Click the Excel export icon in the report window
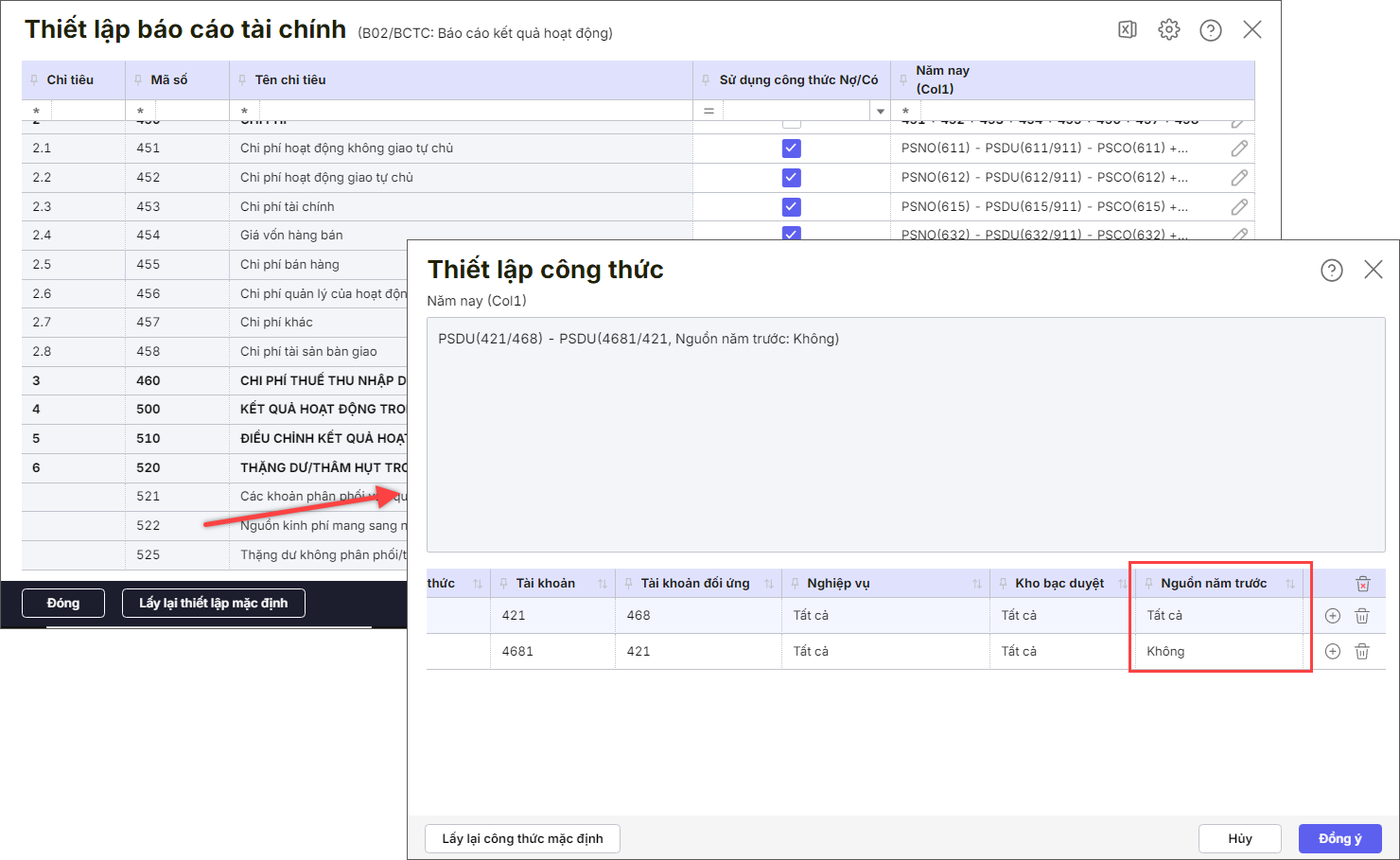Image resolution: width=1400 pixels, height=860 pixels. [x=1128, y=29]
